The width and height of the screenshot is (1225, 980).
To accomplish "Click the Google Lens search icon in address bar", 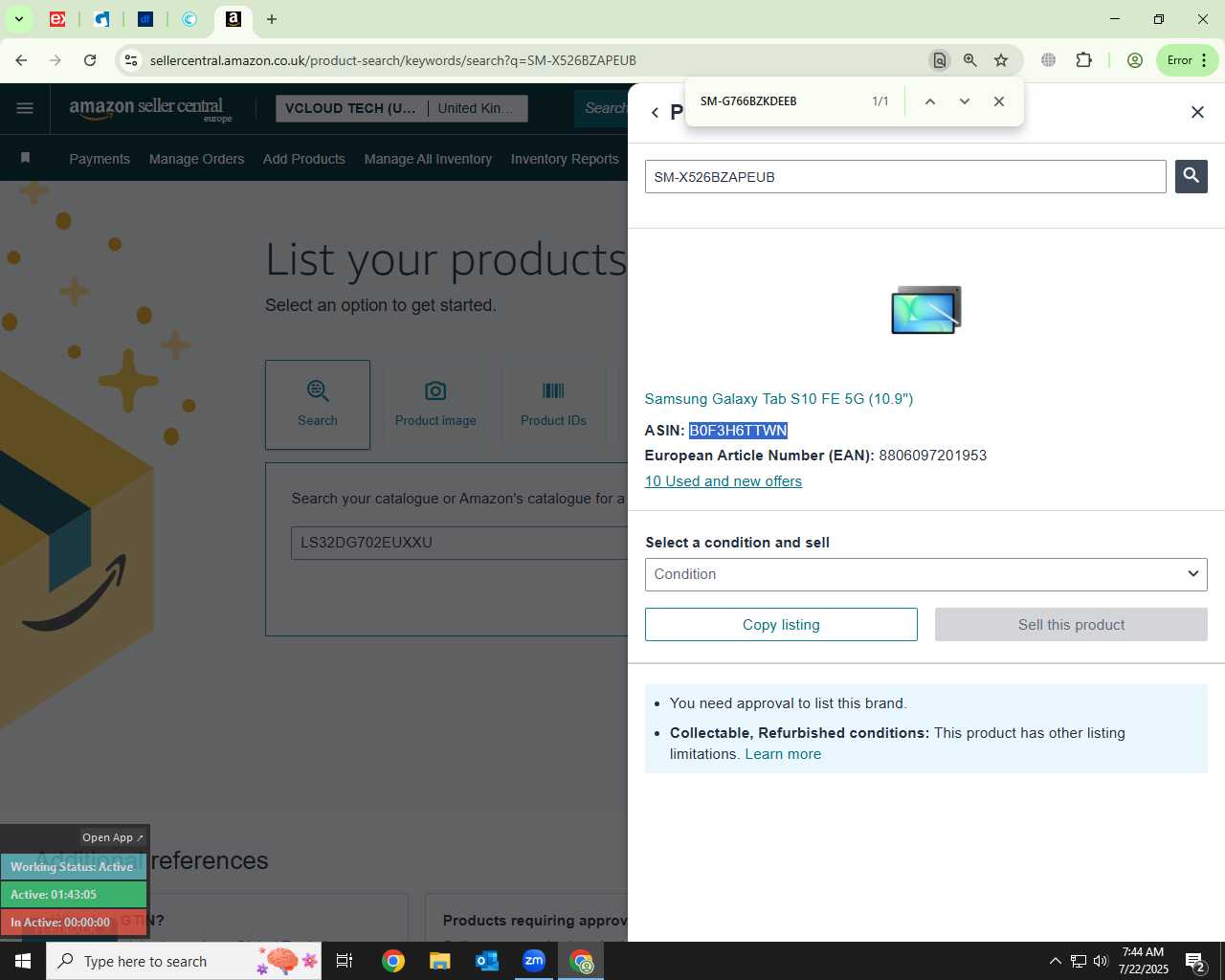I will click(940, 60).
